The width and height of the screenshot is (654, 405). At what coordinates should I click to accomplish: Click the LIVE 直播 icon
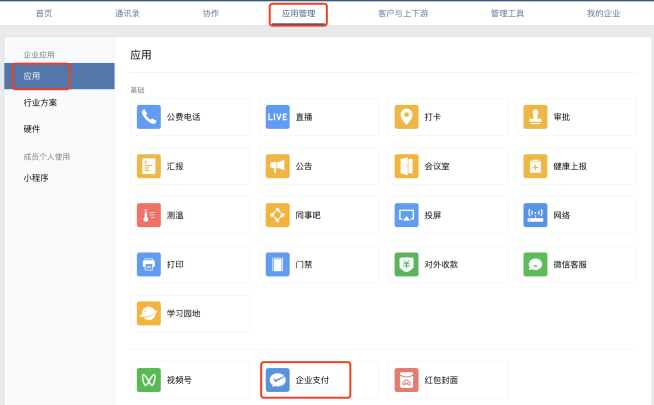click(277, 117)
